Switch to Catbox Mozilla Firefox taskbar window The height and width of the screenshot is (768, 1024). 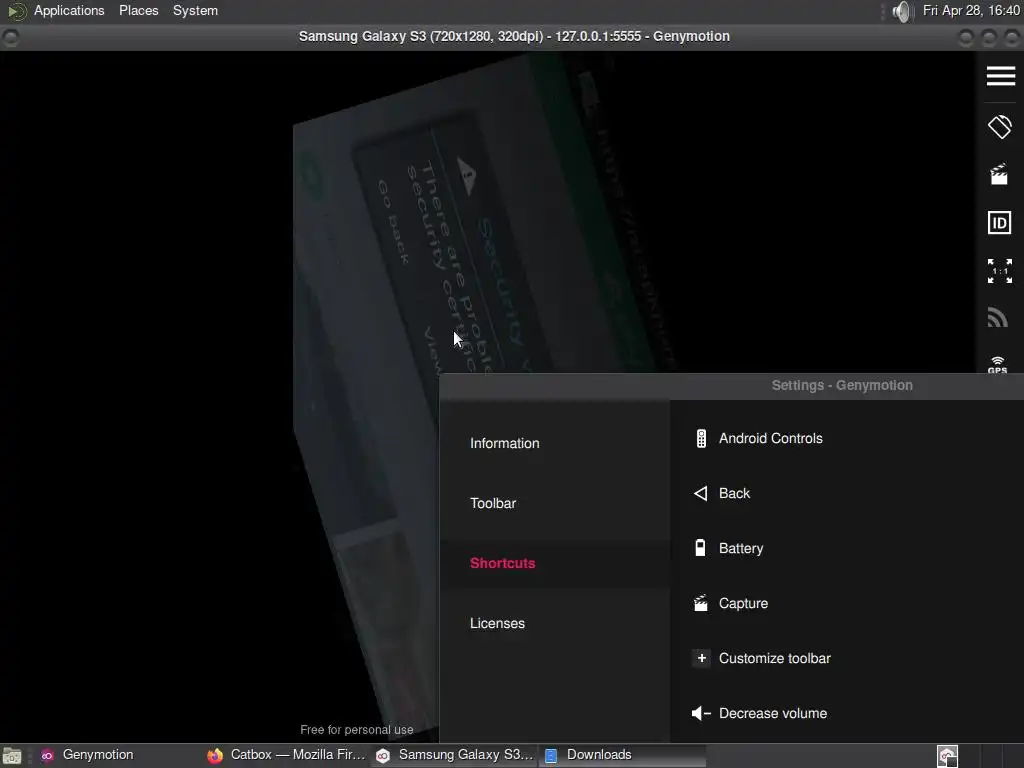(287, 755)
